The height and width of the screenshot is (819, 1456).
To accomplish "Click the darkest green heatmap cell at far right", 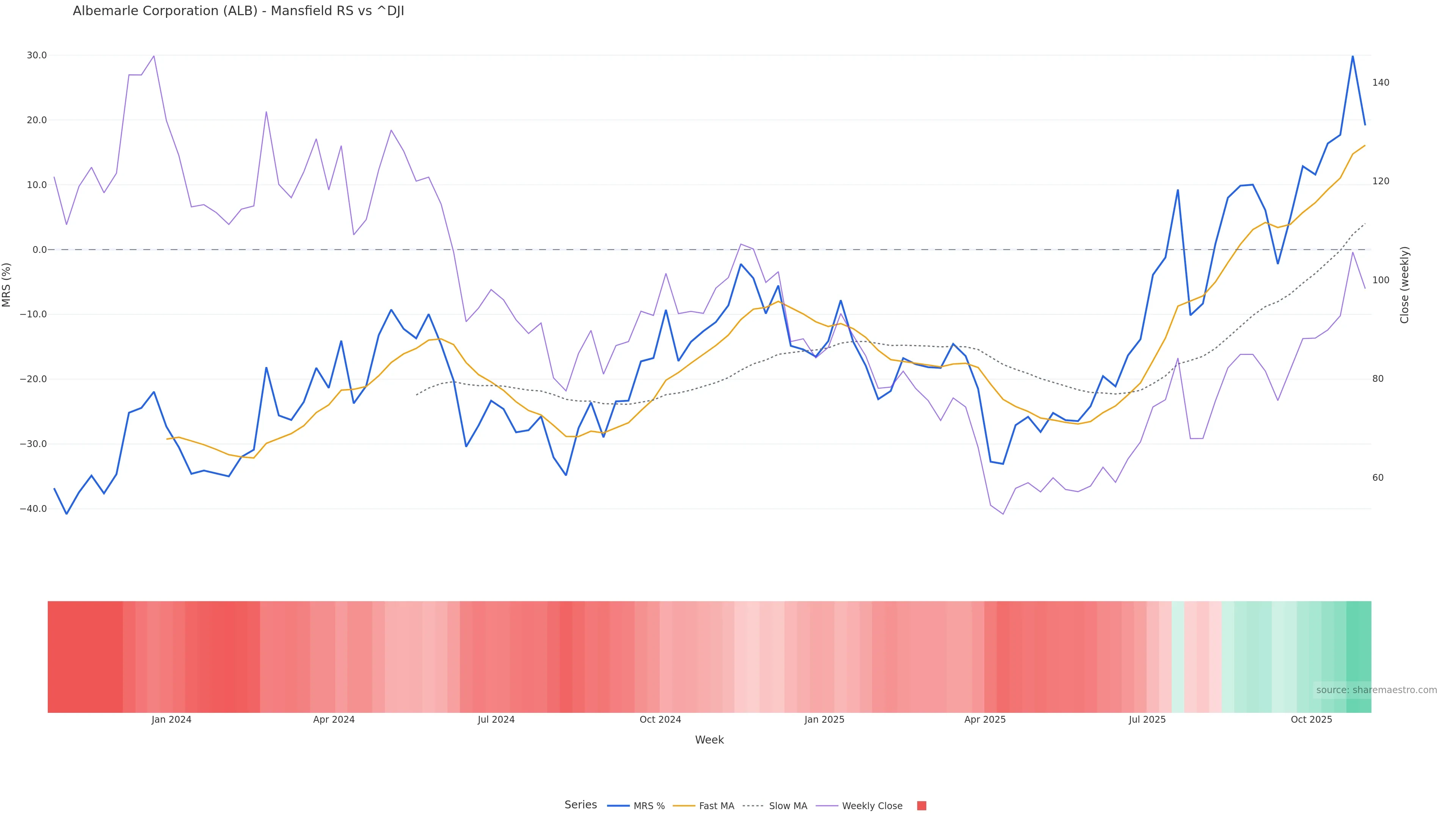I will [1358, 656].
